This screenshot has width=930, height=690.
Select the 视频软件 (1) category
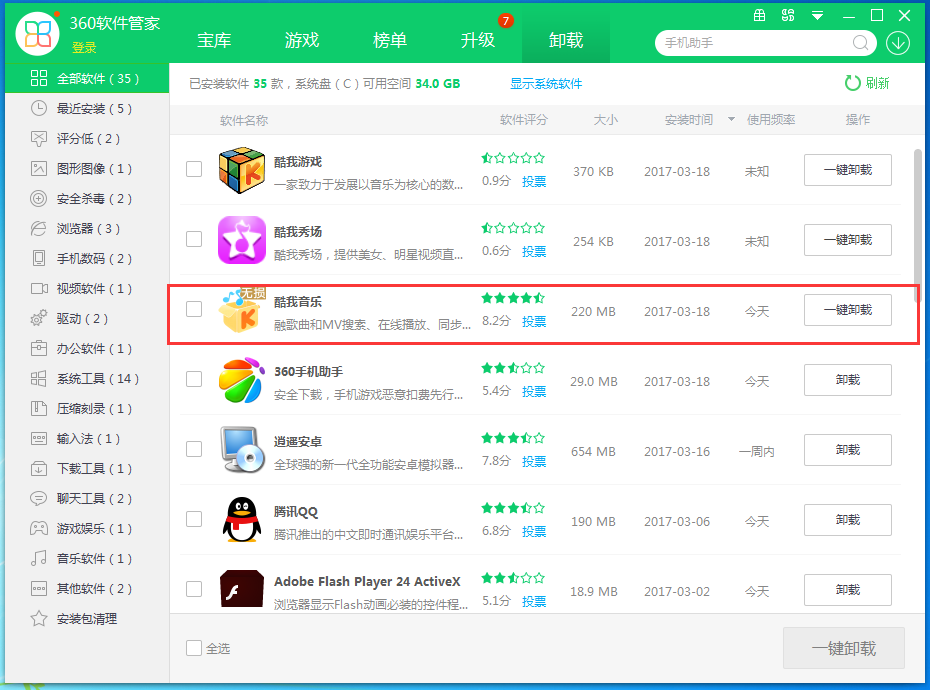[87, 288]
